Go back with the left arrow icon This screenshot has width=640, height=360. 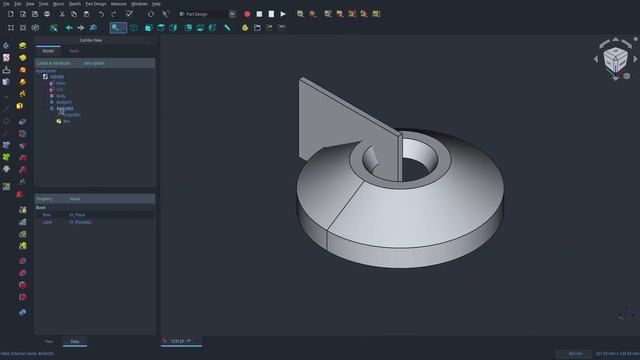click(x=69, y=28)
